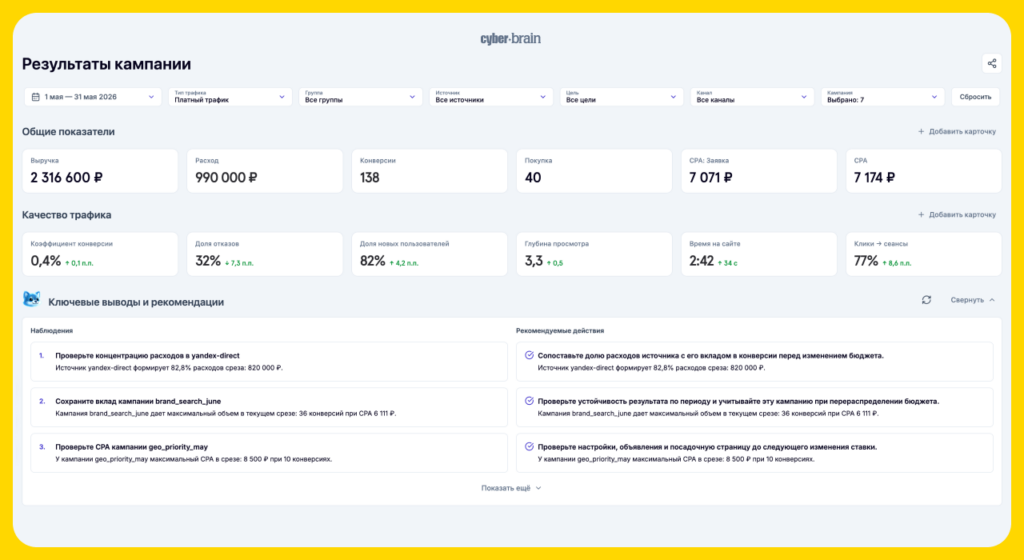Select the 'Клики → сеансы' card 77%

923,254
